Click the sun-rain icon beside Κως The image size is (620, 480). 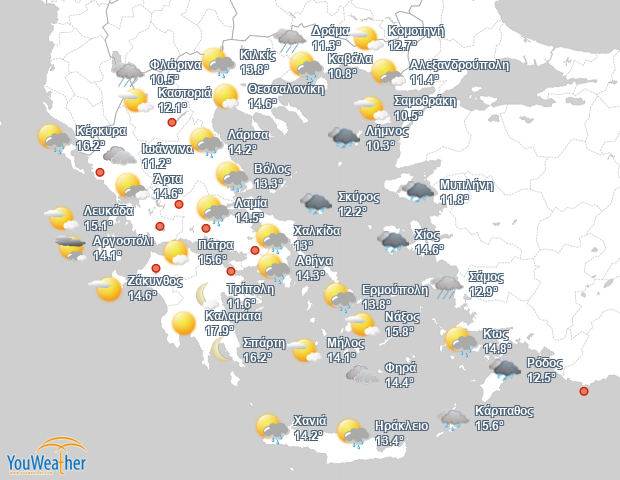461,342
